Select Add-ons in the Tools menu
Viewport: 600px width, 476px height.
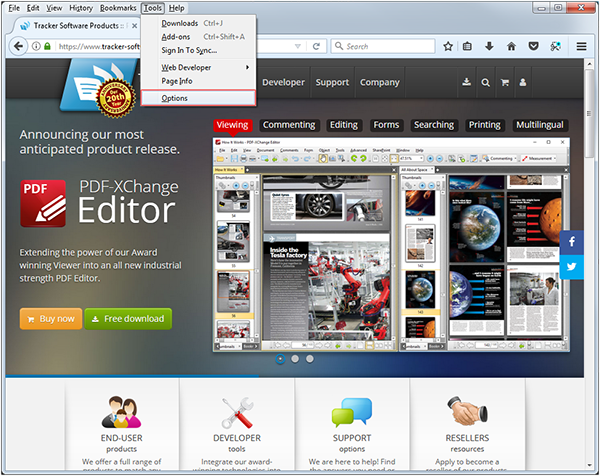[x=198, y=37]
